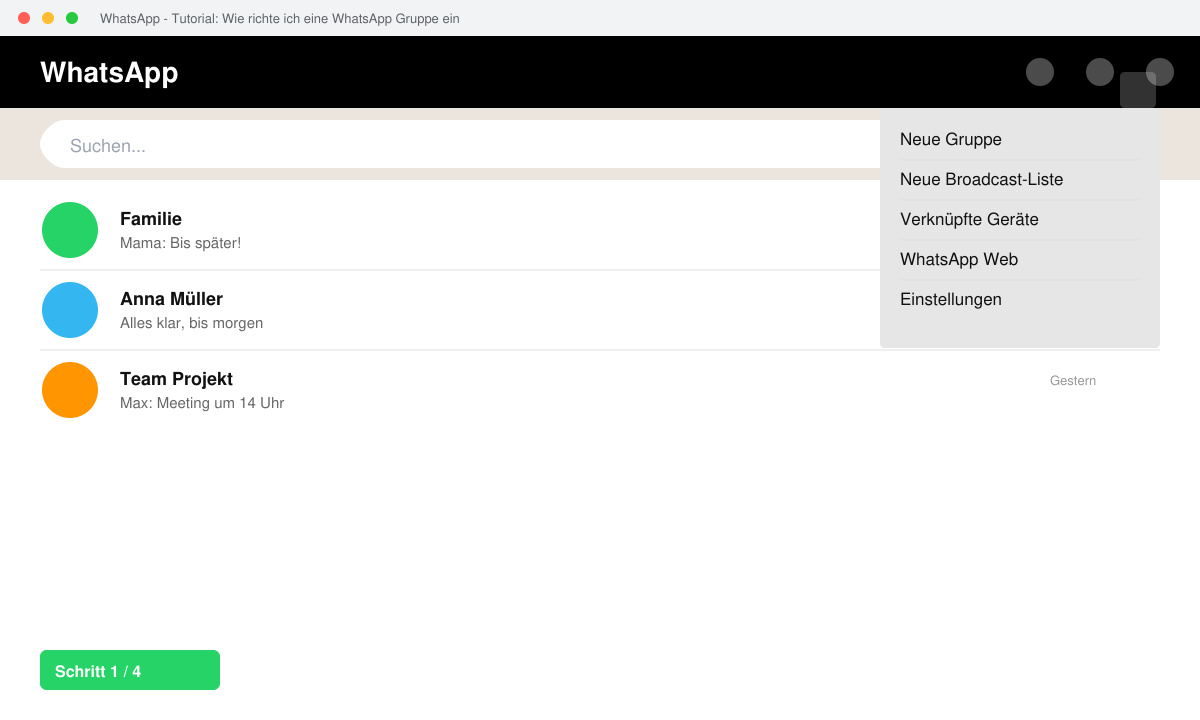1200x720 pixels.
Task: Click the Gestern timestamp on Team Projekt
Action: (1073, 381)
